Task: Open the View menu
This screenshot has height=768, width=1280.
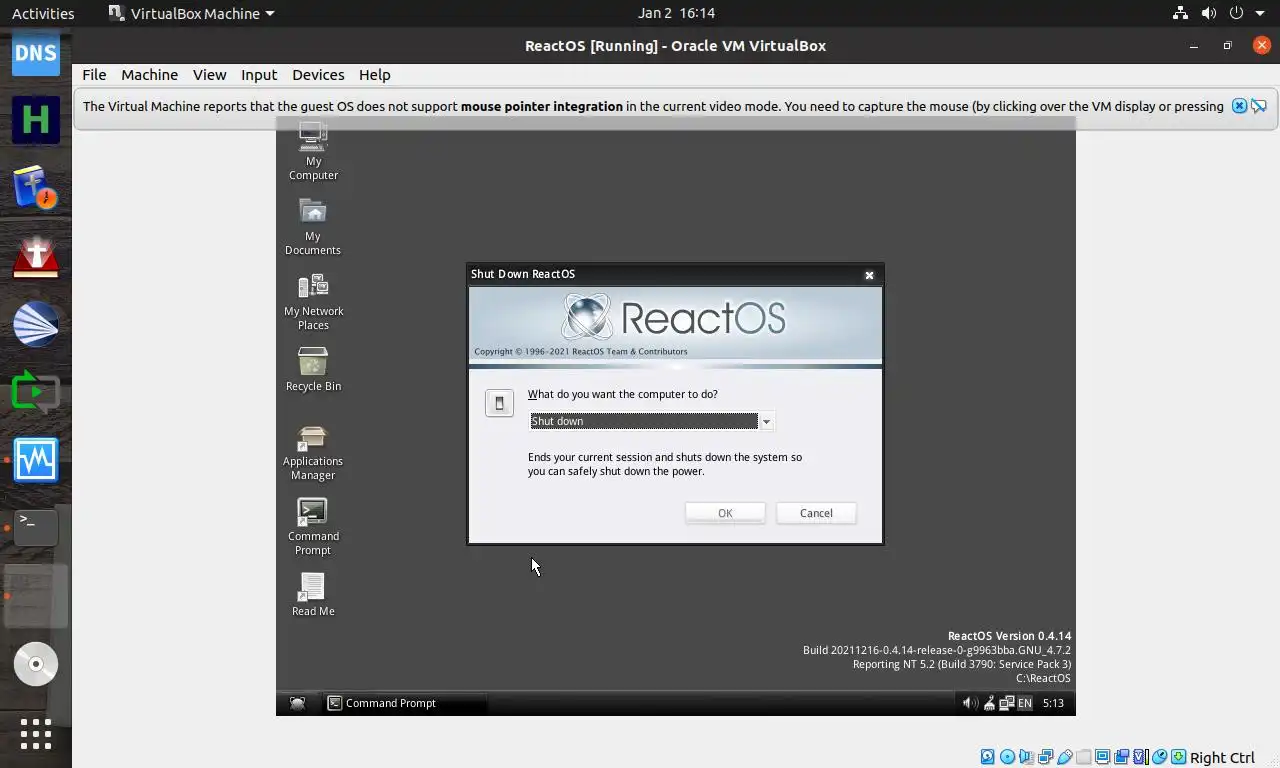Action: coord(209,75)
